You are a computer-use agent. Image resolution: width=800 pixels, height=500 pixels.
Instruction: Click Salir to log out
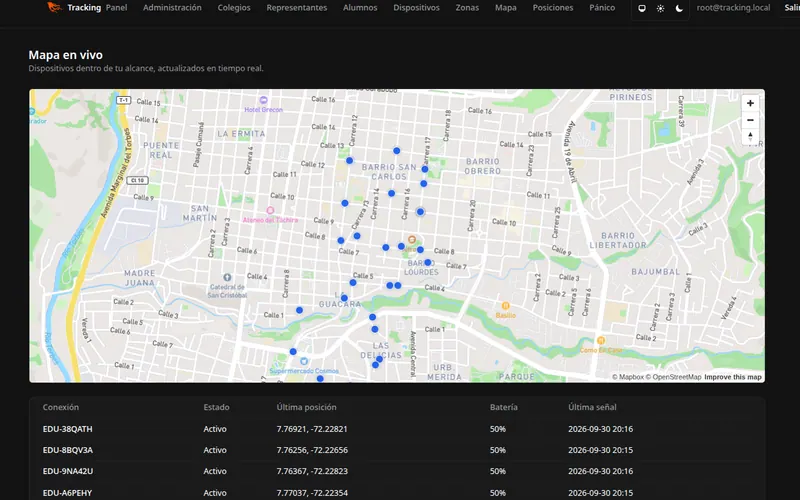(x=792, y=8)
